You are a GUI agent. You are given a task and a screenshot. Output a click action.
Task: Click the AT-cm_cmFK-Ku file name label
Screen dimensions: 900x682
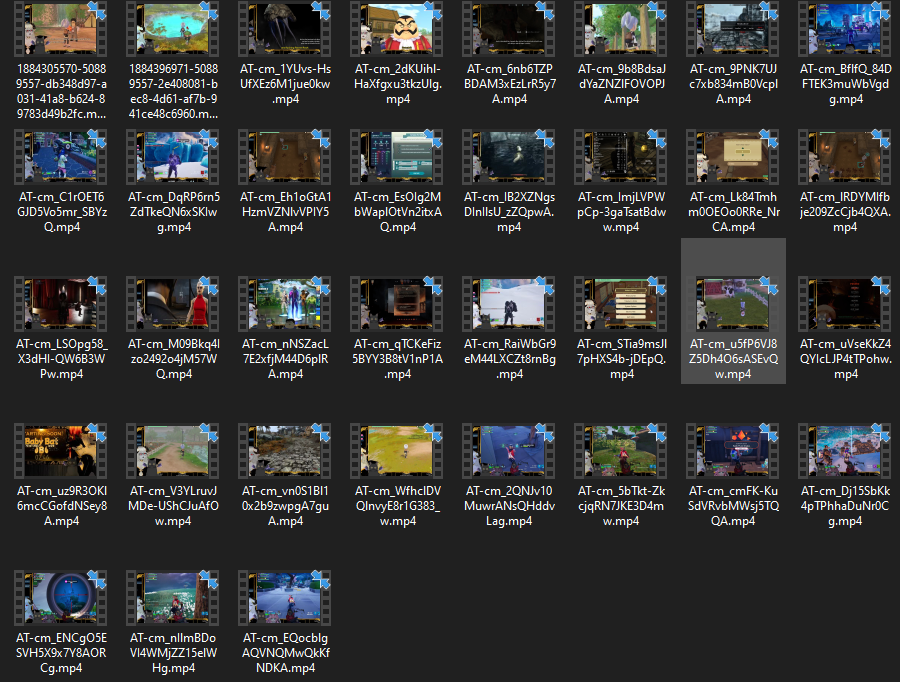click(x=733, y=506)
